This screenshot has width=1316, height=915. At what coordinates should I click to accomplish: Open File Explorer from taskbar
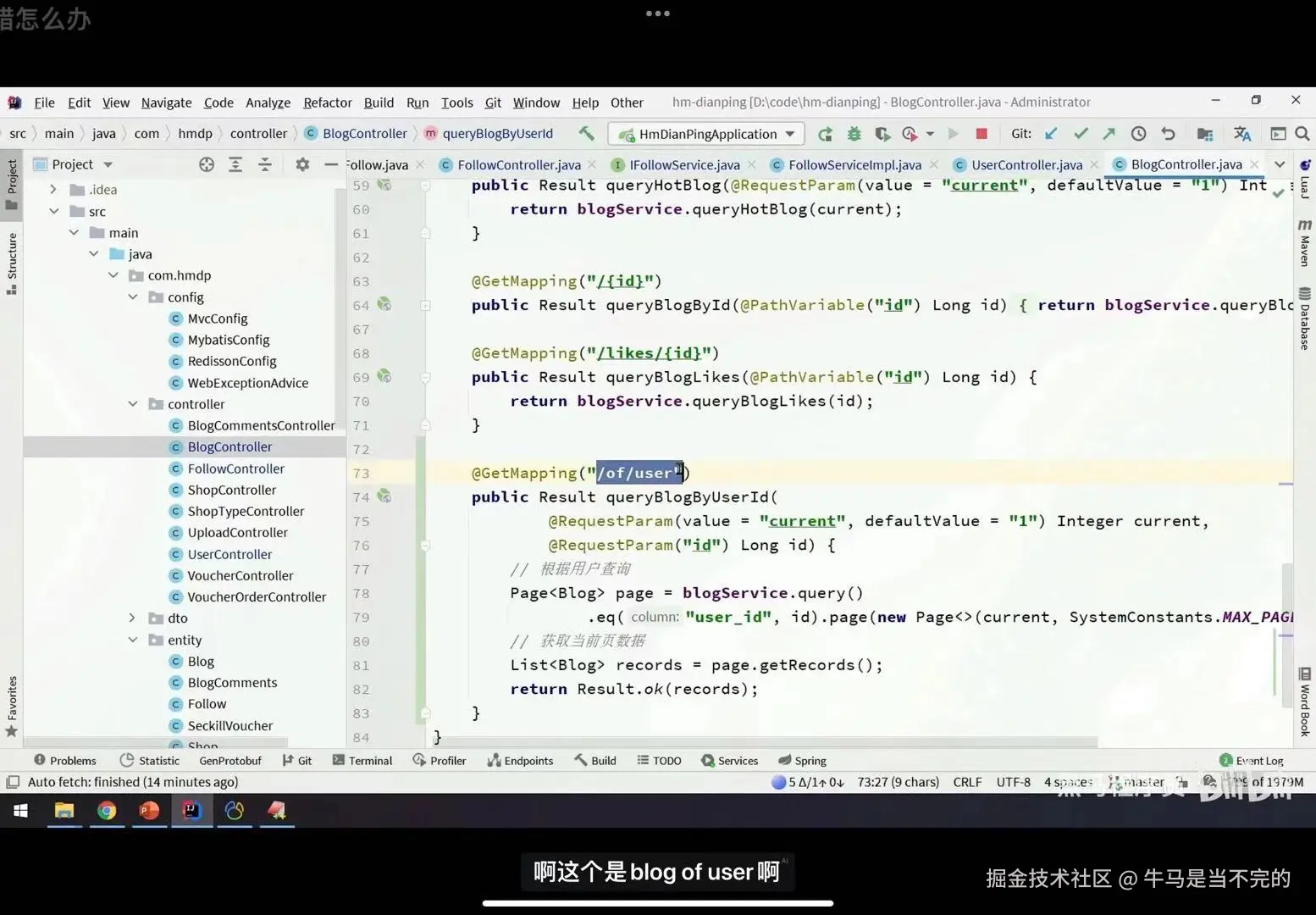pos(64,811)
